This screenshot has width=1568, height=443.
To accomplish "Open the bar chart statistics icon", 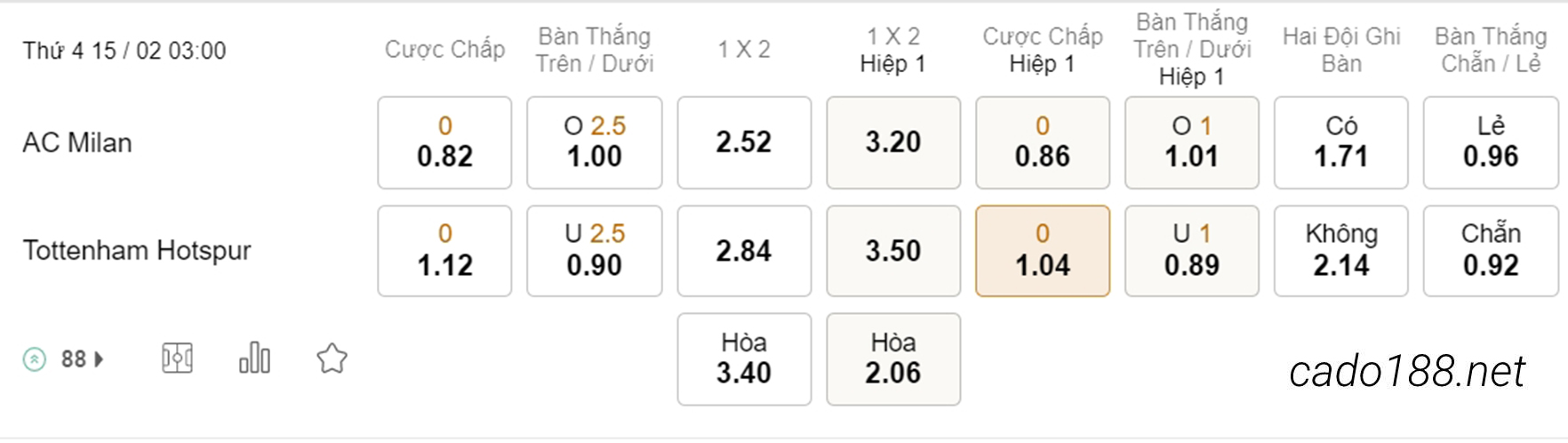I will coord(254,358).
